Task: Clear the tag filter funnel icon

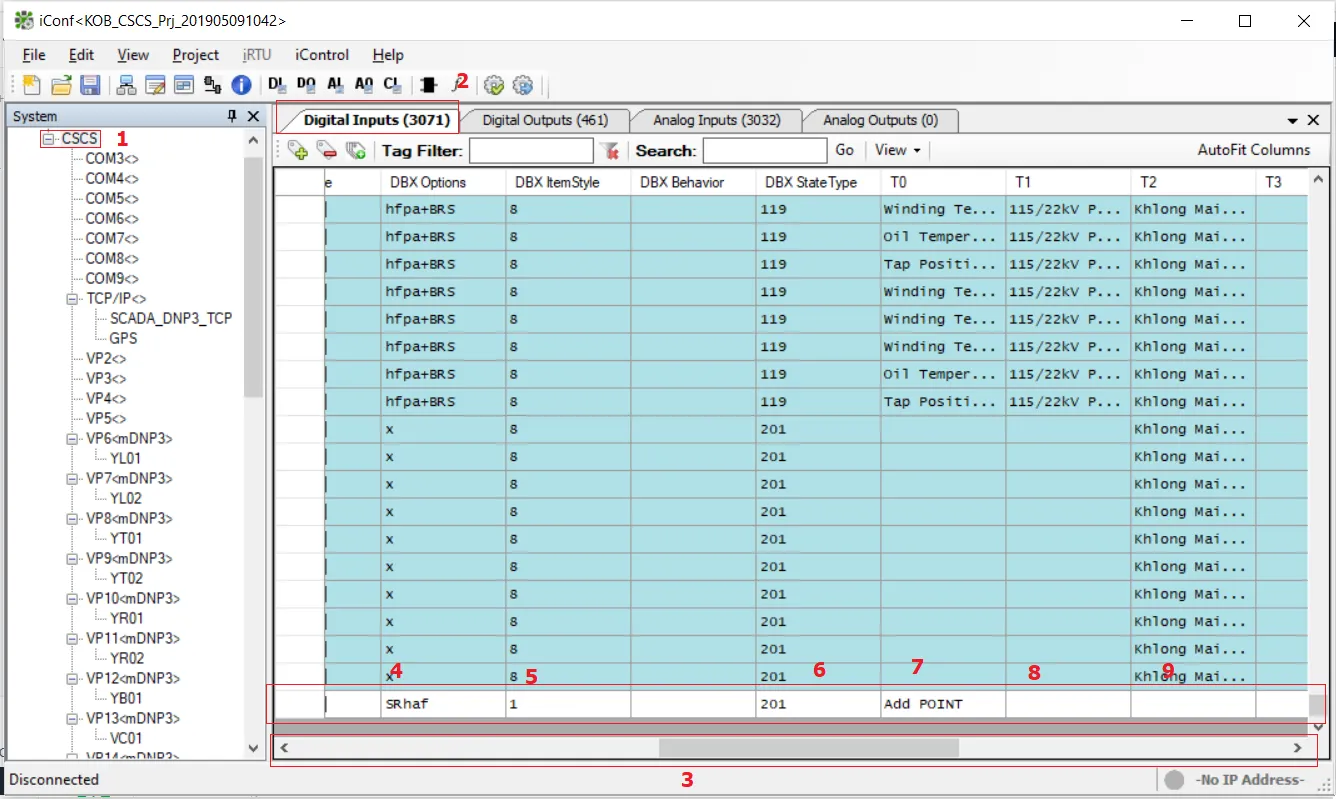Action: coord(610,151)
